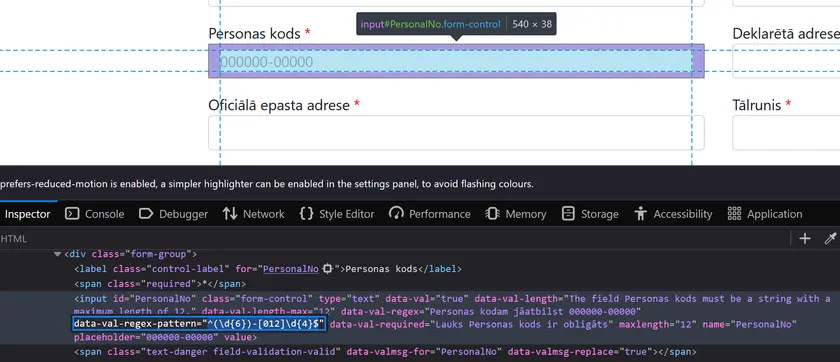Open the Network tab

tap(253, 214)
